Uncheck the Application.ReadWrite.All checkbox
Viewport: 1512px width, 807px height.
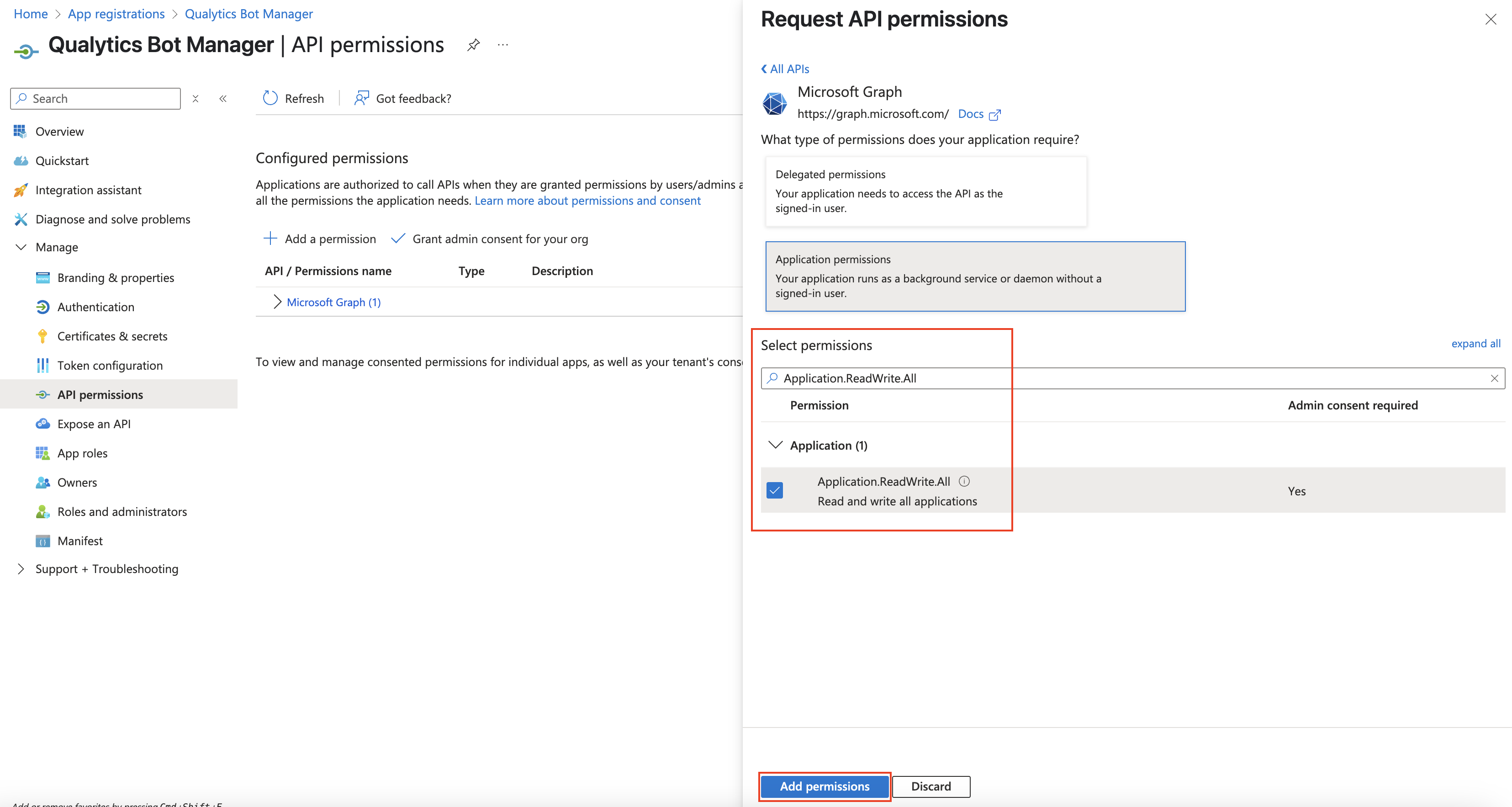775,490
